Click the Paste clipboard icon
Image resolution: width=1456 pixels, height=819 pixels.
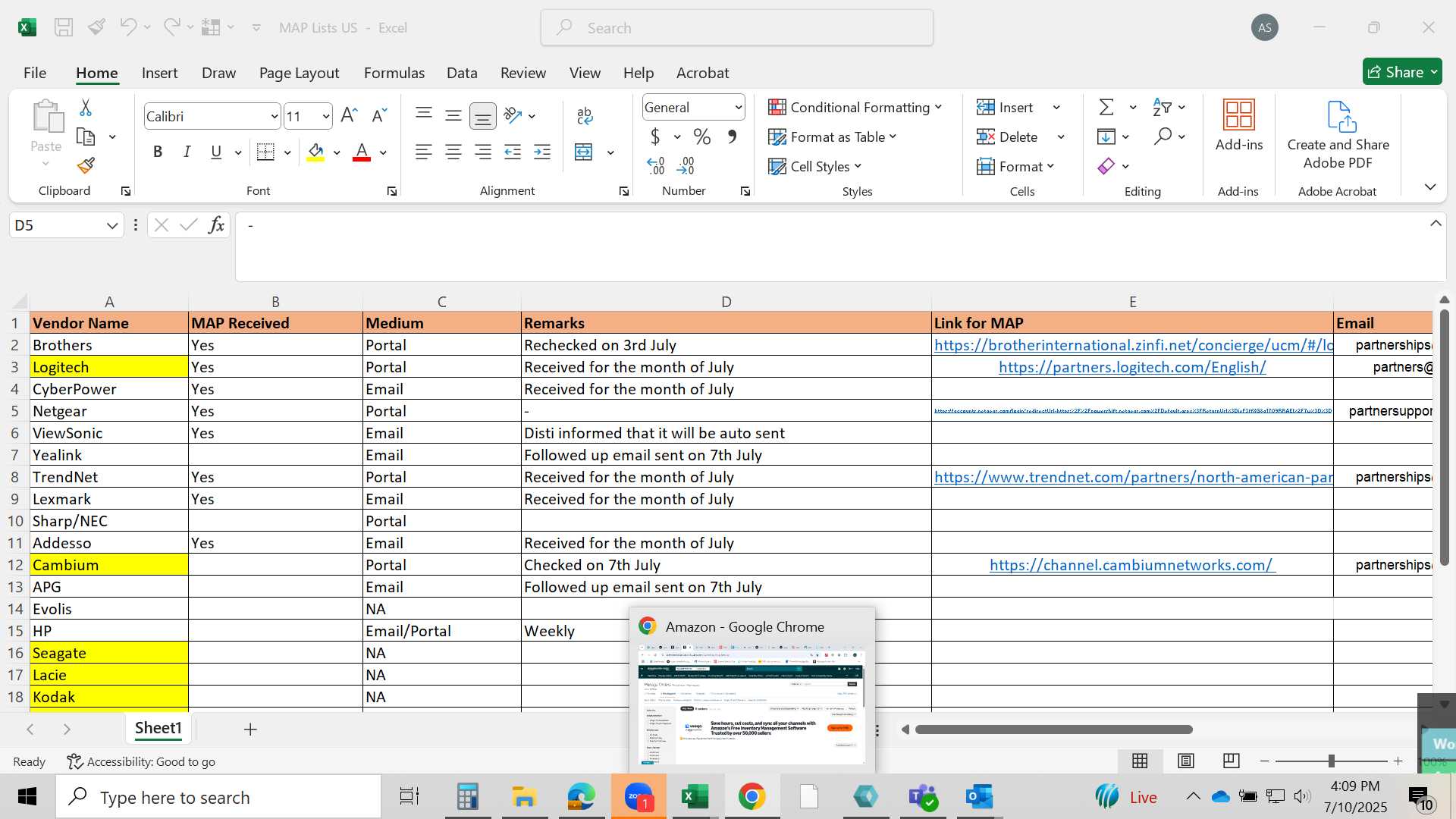[x=46, y=118]
